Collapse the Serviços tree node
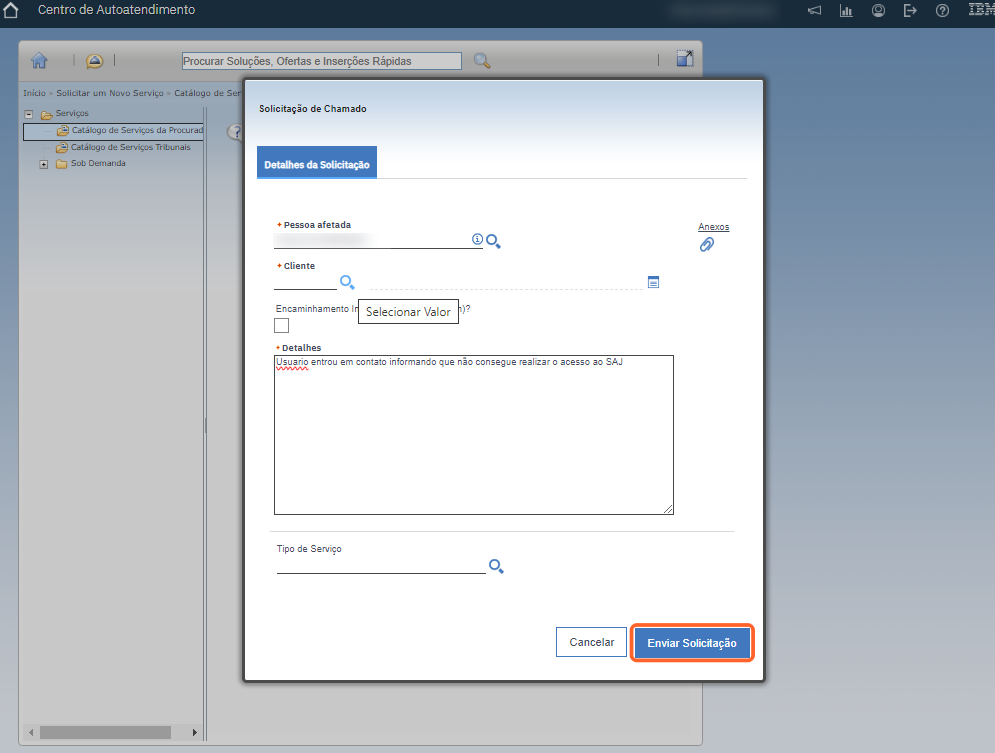Screen dimensions: 995x753 29,114
